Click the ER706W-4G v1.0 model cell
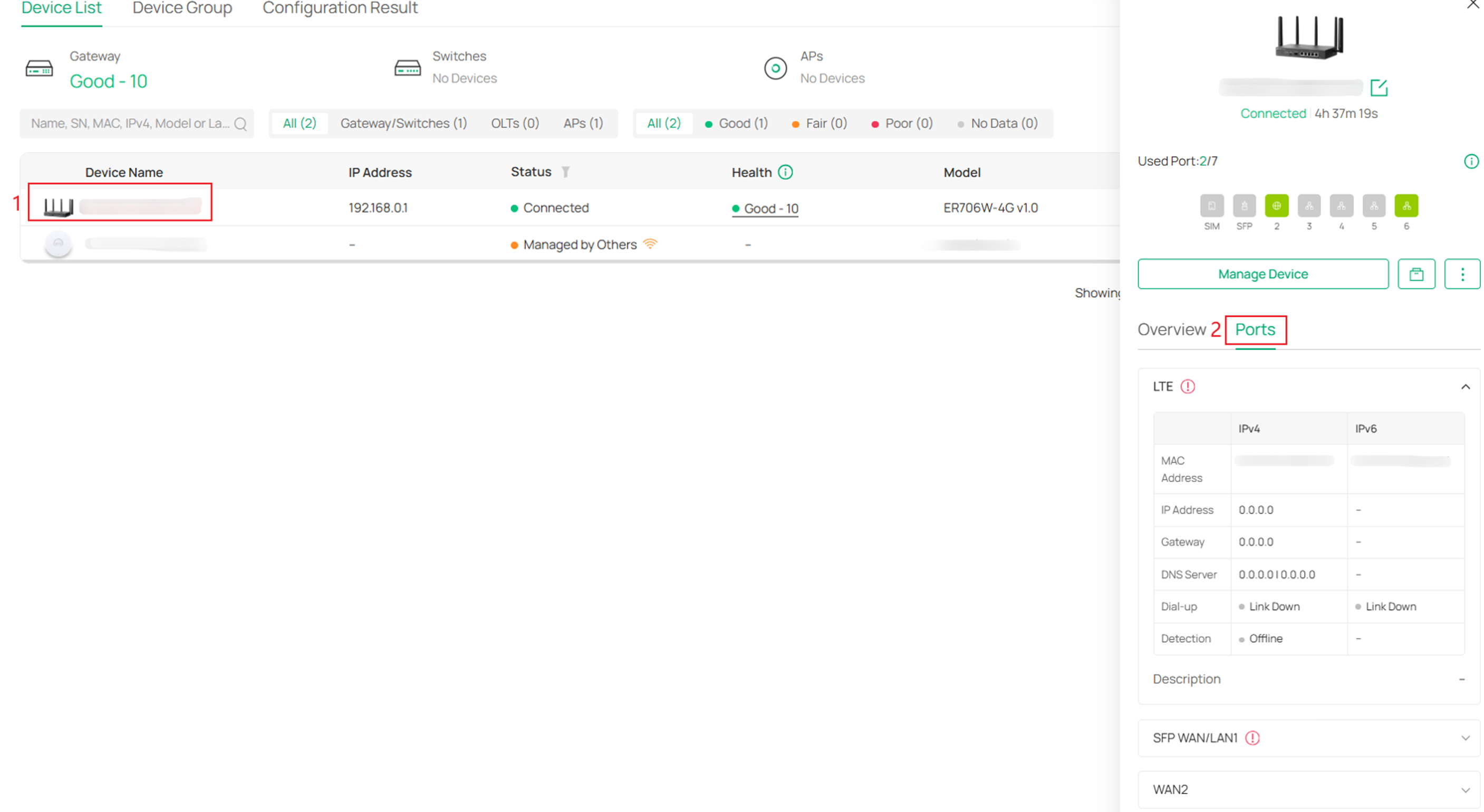The width and height of the screenshot is (1484, 812). tap(990, 208)
